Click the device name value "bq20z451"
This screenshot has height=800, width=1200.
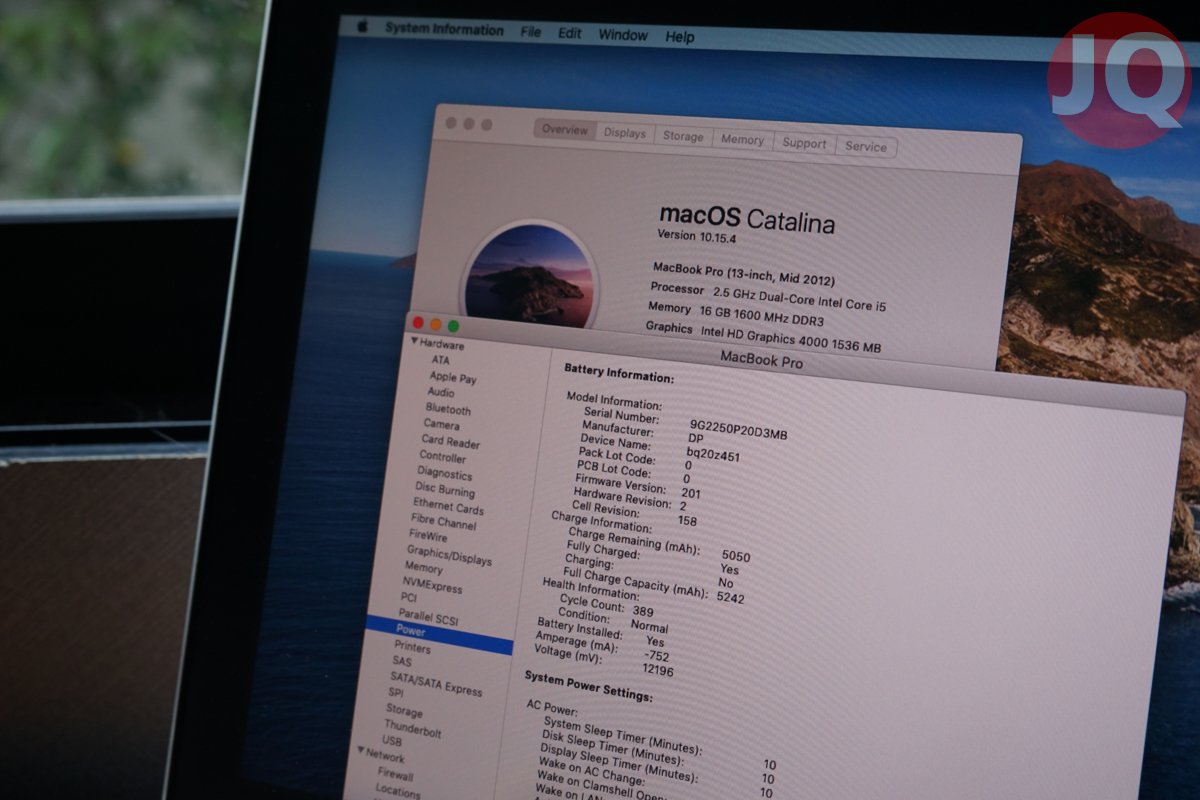point(714,454)
